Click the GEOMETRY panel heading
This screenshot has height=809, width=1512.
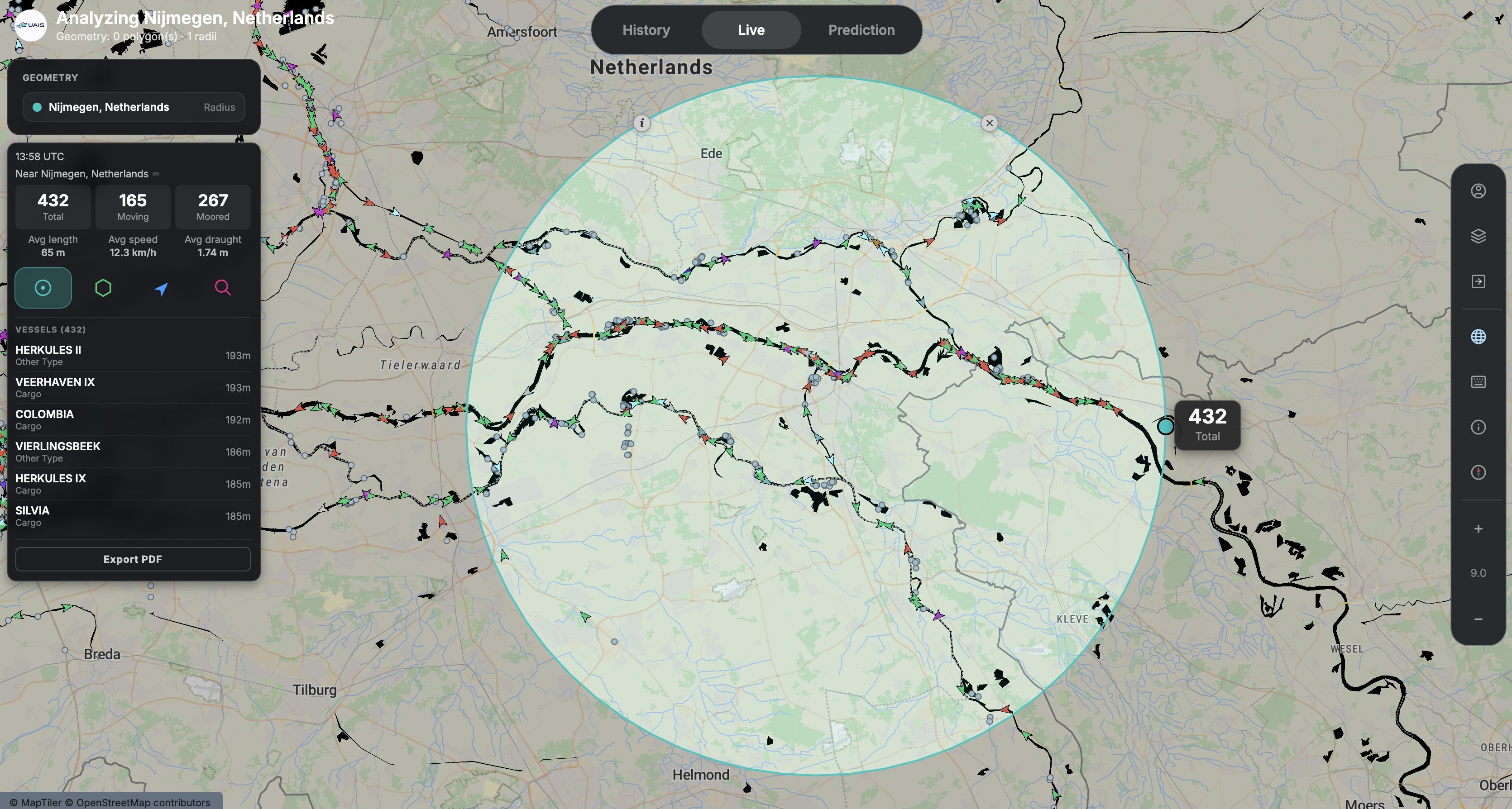(x=50, y=77)
